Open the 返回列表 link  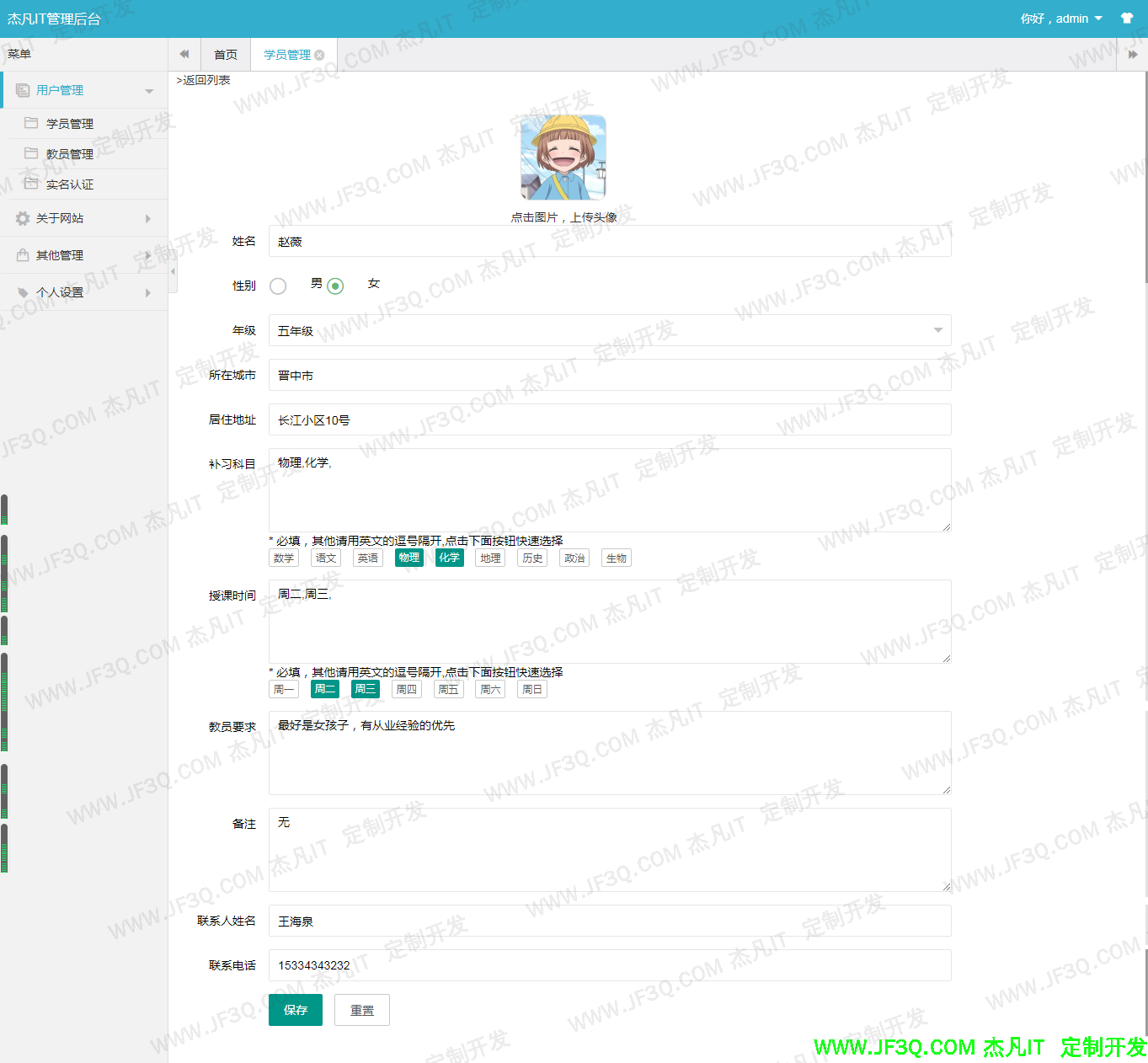pyautogui.click(x=202, y=79)
